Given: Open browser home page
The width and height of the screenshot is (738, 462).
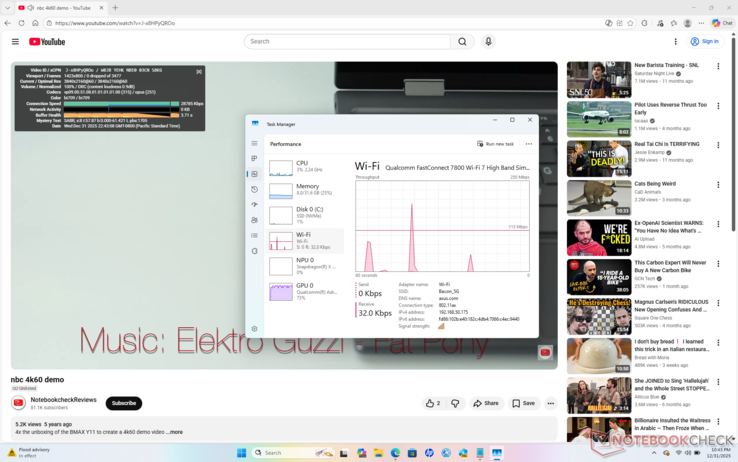Looking at the screenshot, I should 35,23.
